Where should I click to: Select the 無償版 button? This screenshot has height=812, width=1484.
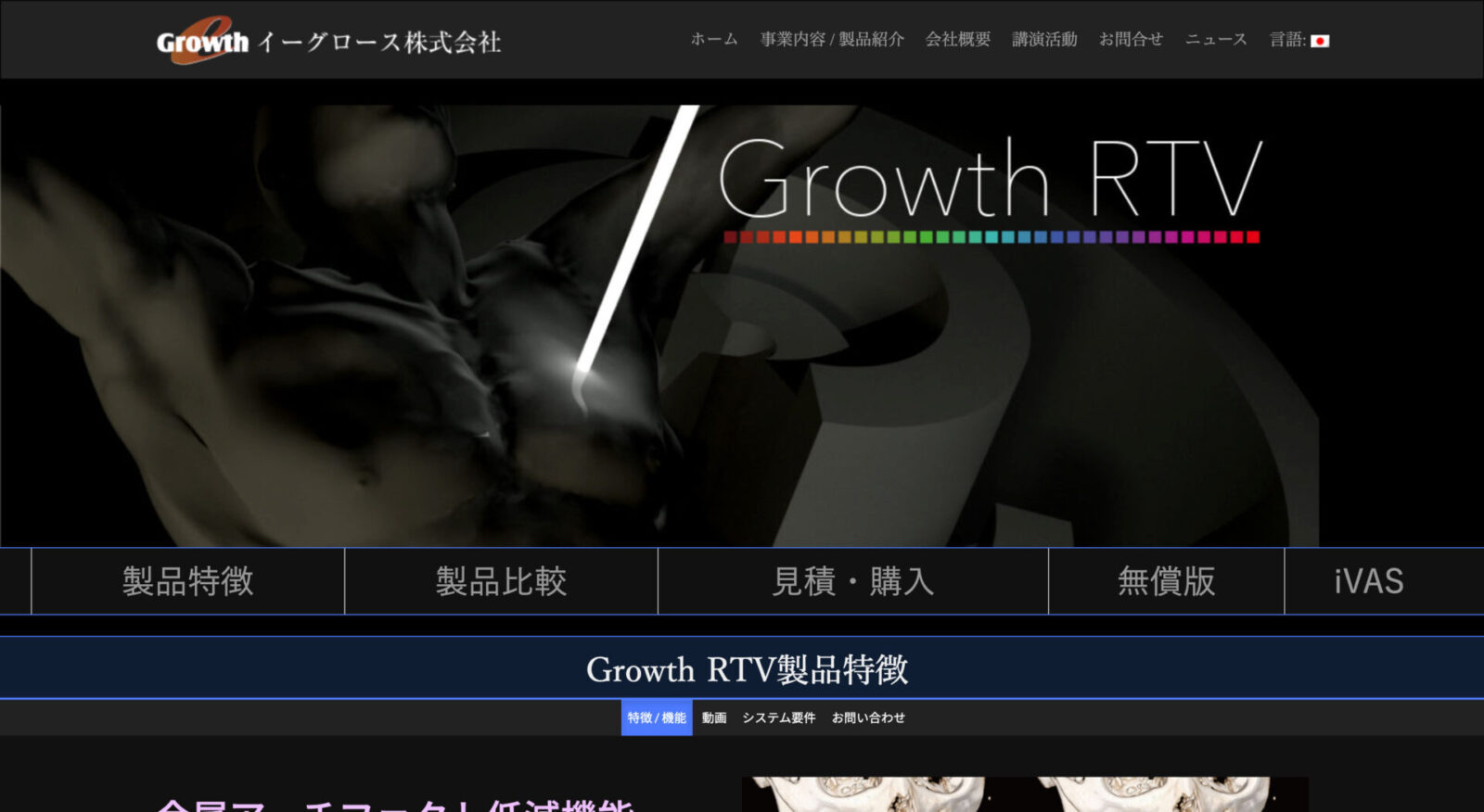[1166, 581]
